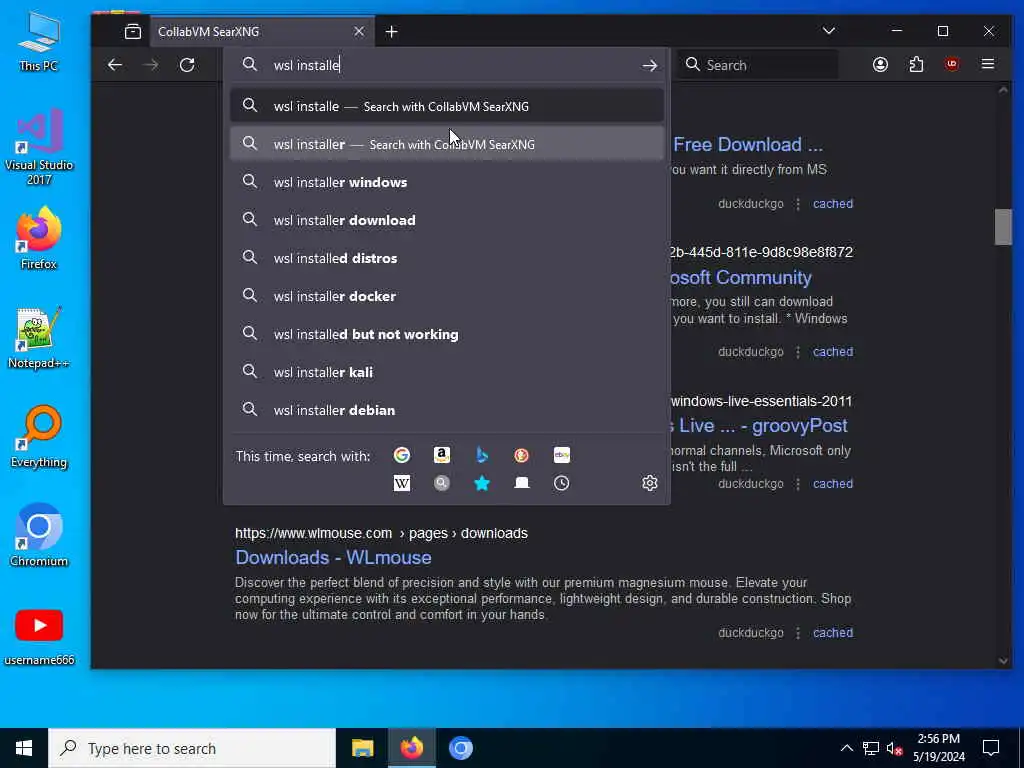Expand the list all tabs chevron

point(829,31)
